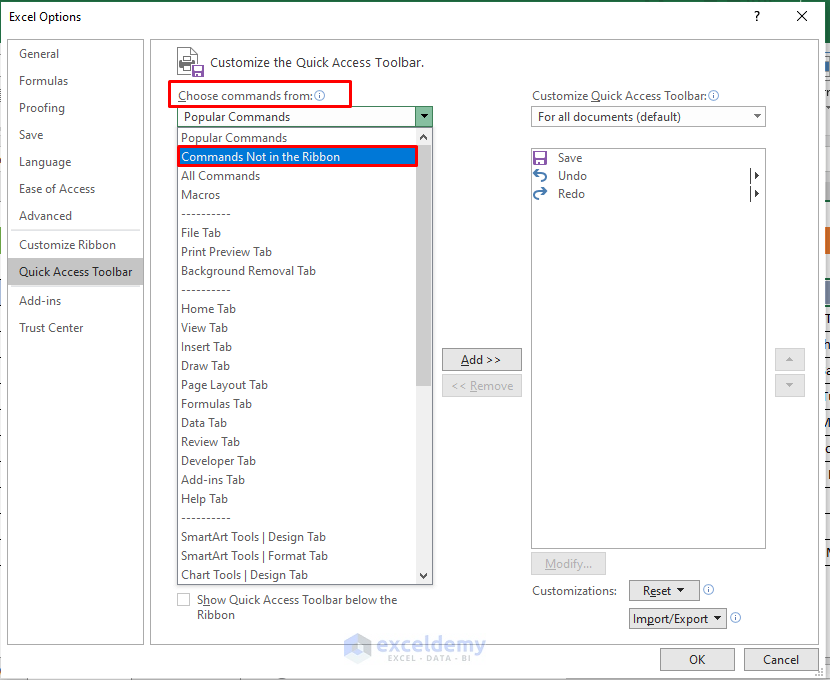The width and height of the screenshot is (830, 680).
Task: Click the info icon next to Reset
Action: pos(708,590)
